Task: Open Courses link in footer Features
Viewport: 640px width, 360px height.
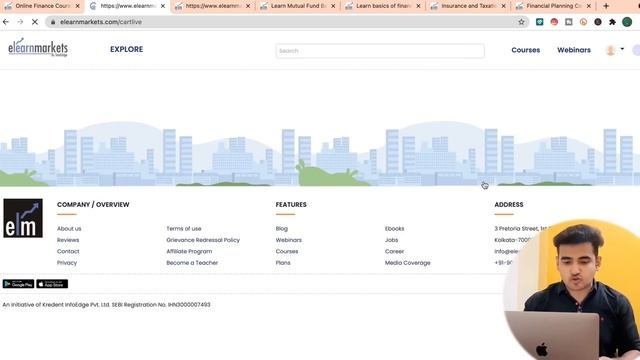Action: pyautogui.click(x=287, y=251)
